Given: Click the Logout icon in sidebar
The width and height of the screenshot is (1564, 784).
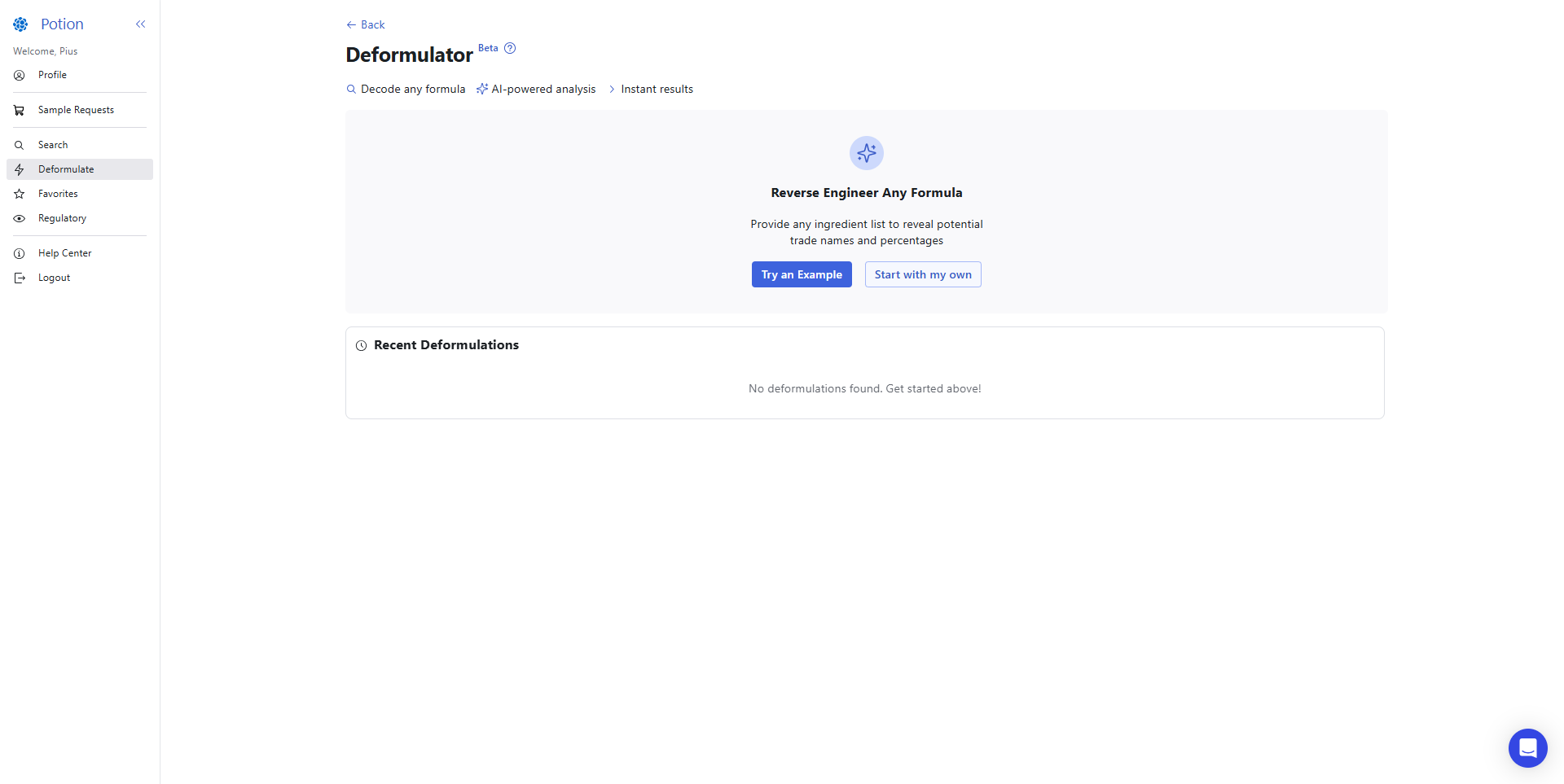Looking at the screenshot, I should click(19, 278).
